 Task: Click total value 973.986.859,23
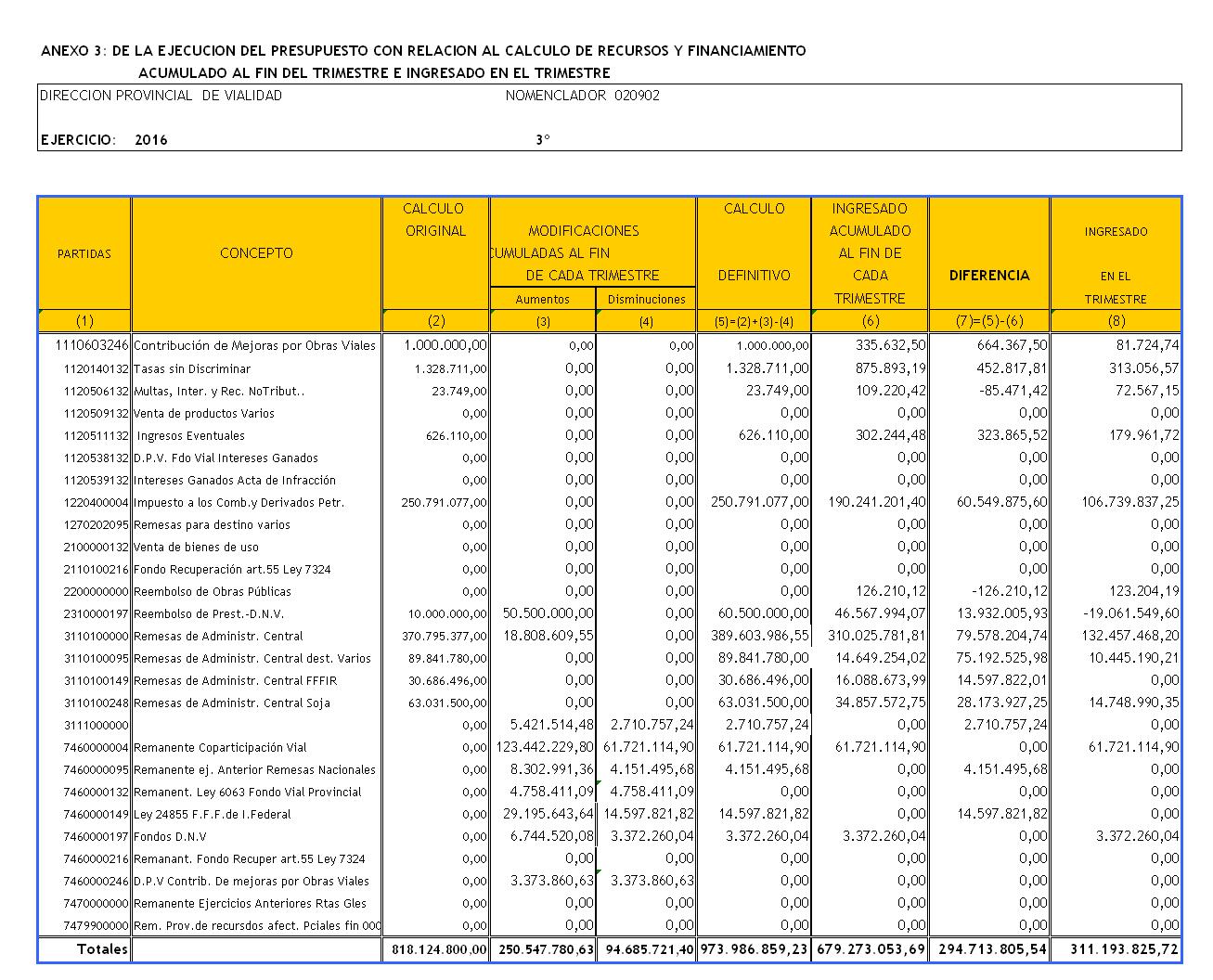754,949
